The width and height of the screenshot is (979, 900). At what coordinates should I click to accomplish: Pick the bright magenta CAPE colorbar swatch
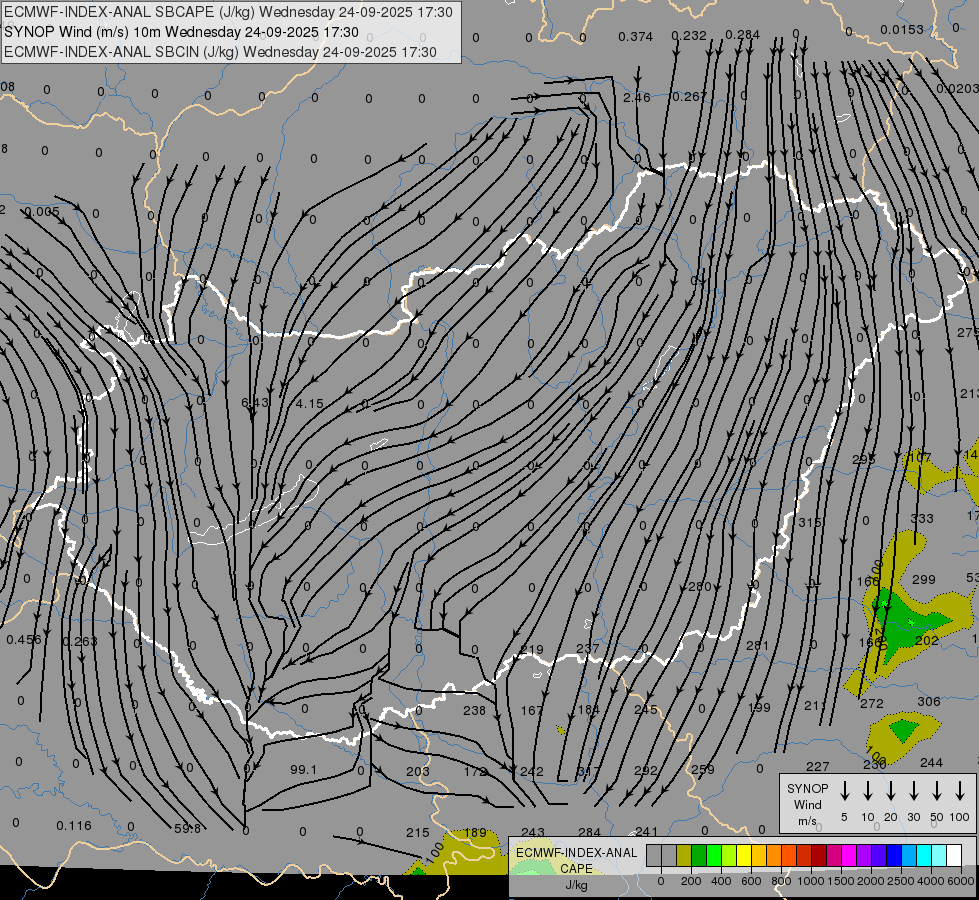849,855
